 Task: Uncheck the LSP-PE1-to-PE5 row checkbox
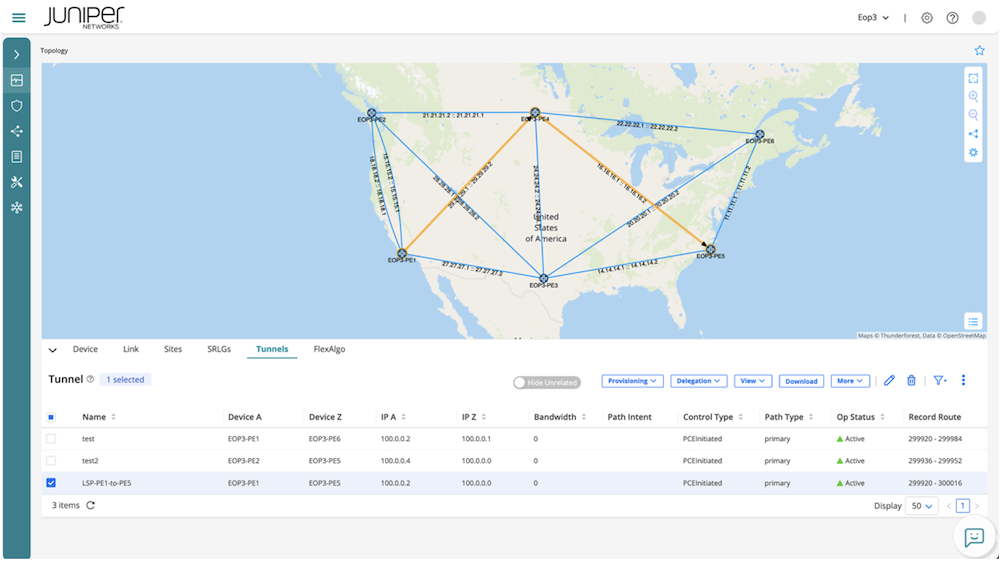51,483
